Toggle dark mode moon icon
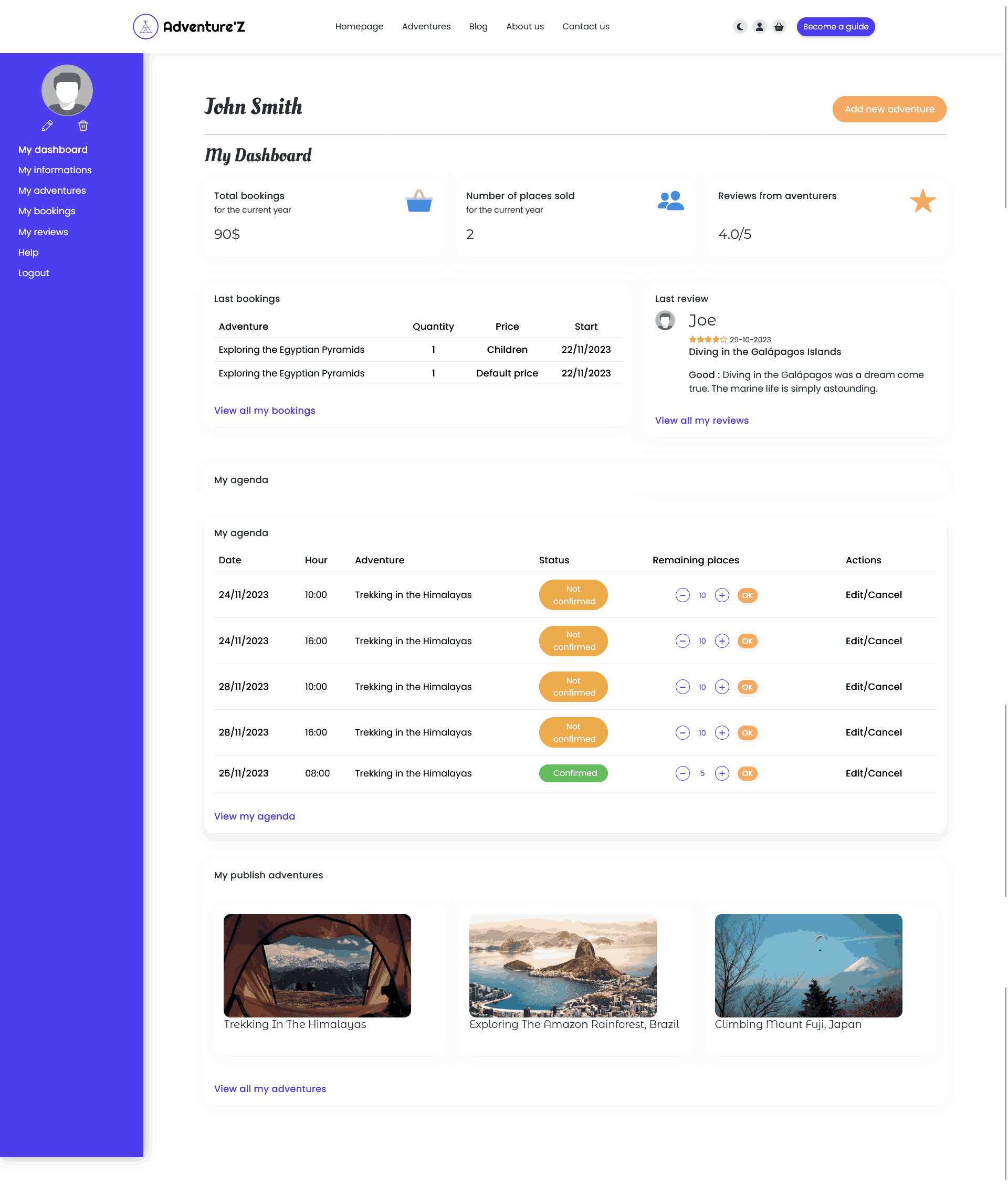 click(740, 26)
